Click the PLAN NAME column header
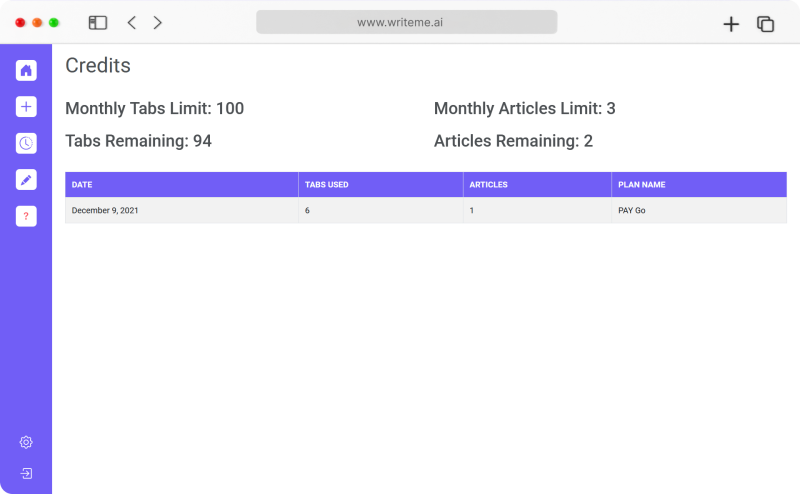This screenshot has width=800, height=494. coord(699,185)
